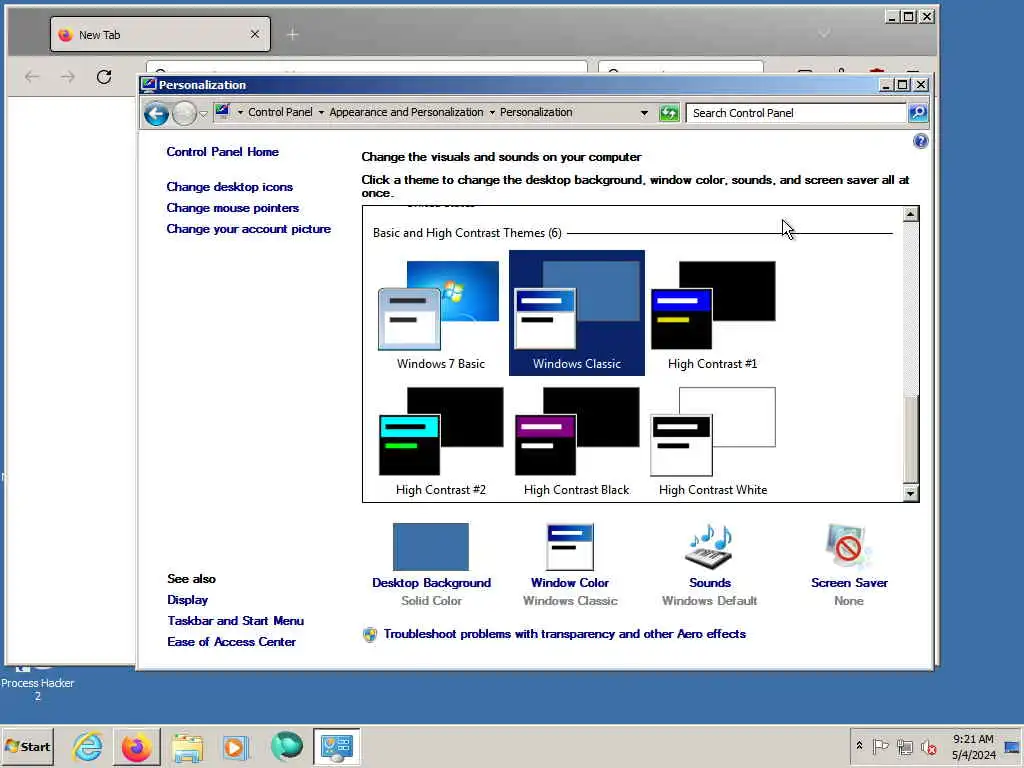Expand arrow after Appearance and Personalization
Image resolution: width=1024 pixels, height=768 pixels.
tap(492, 112)
